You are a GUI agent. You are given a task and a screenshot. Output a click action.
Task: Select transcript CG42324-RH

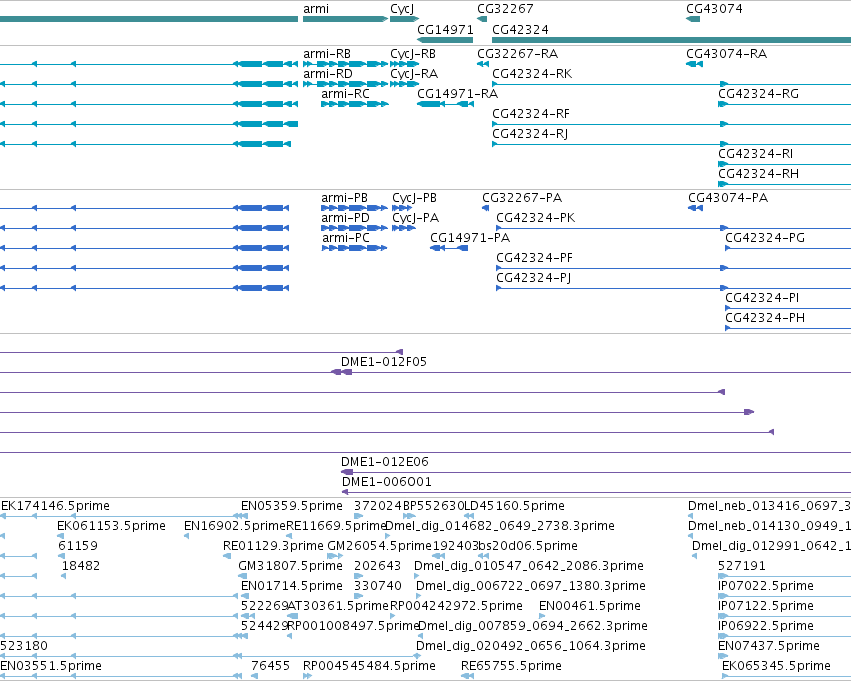click(x=784, y=184)
